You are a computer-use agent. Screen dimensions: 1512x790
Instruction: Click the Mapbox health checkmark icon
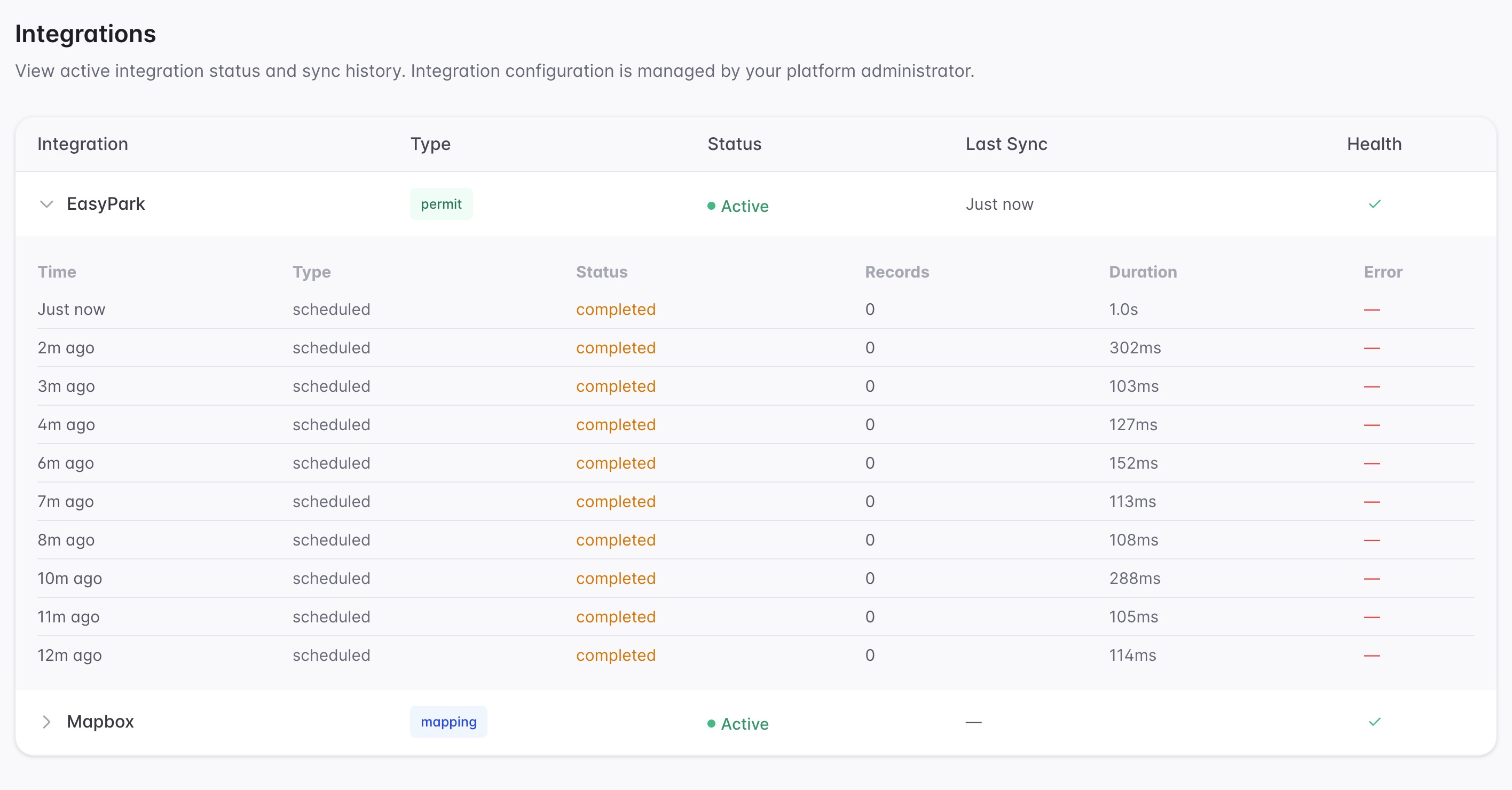[1375, 722]
